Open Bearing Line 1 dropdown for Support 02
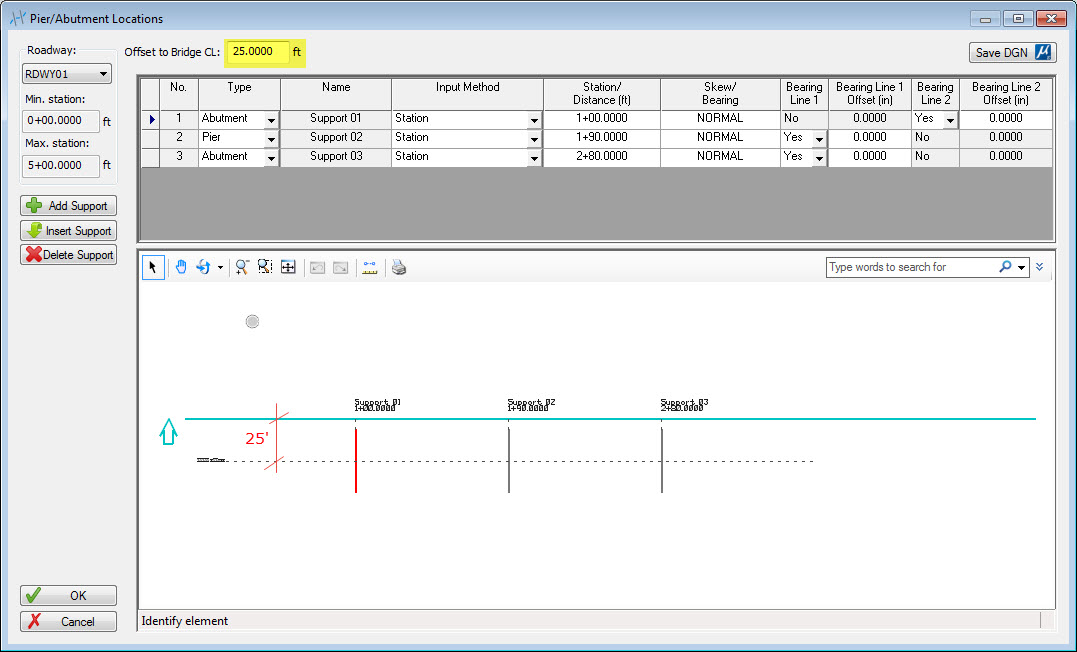 [819, 139]
